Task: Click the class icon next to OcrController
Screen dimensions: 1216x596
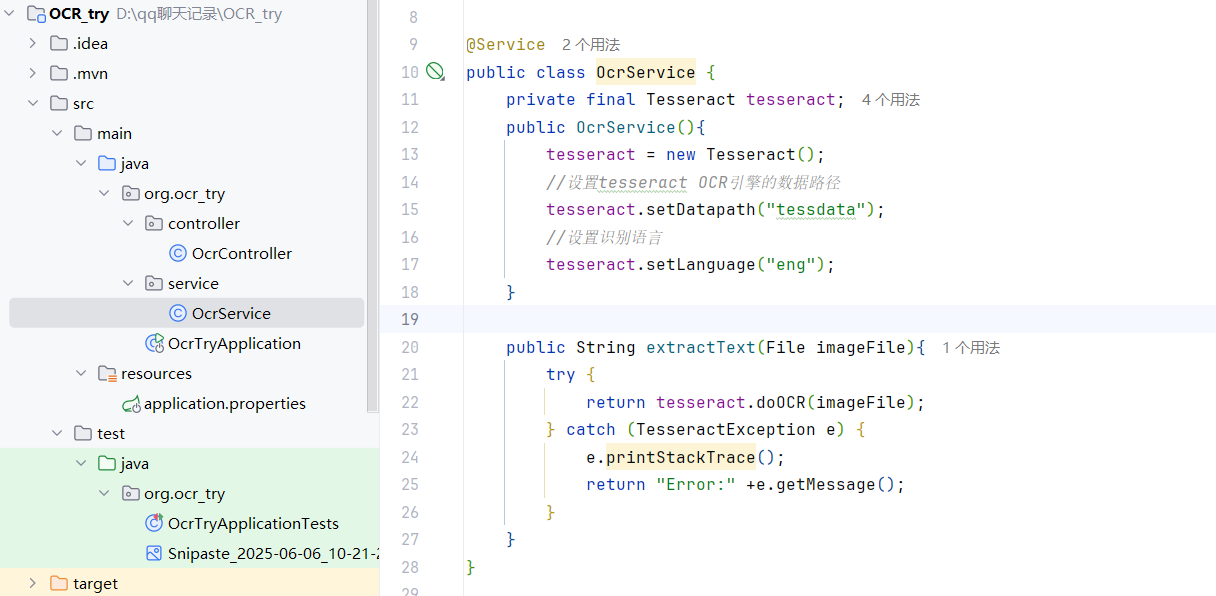Action: (176, 253)
